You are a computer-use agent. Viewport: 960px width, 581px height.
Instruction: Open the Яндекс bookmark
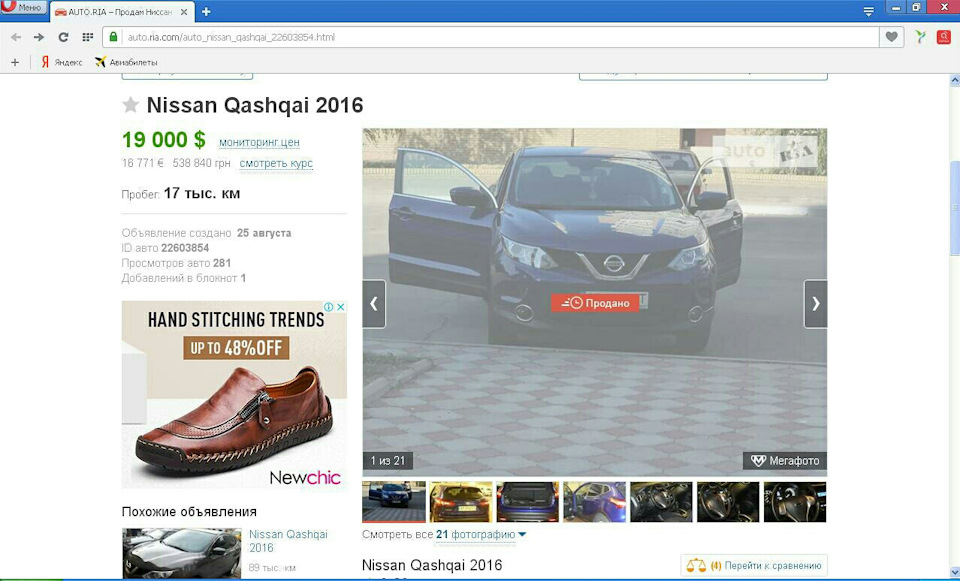(x=61, y=62)
